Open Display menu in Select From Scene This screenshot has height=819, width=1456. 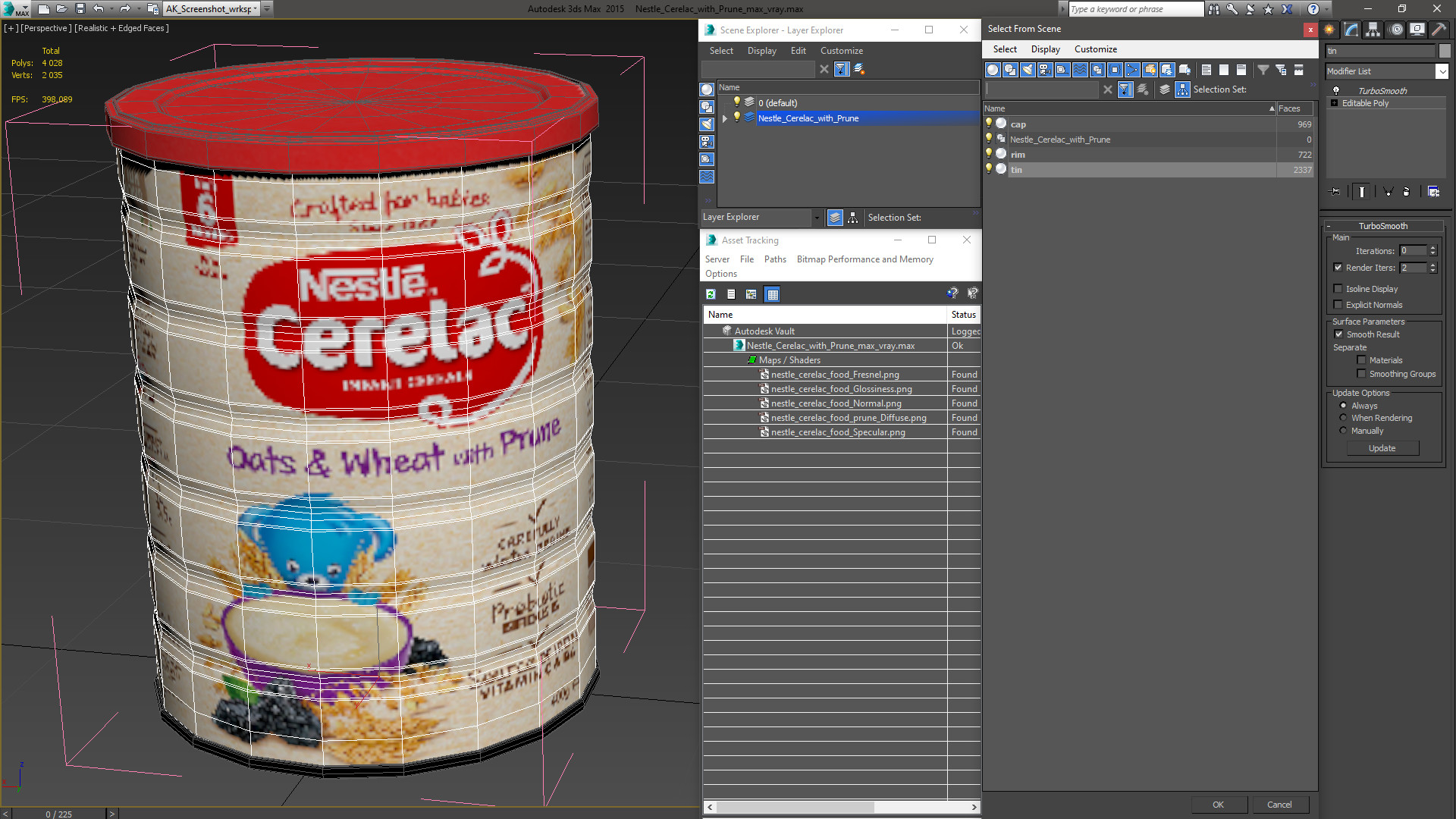[x=1046, y=49]
